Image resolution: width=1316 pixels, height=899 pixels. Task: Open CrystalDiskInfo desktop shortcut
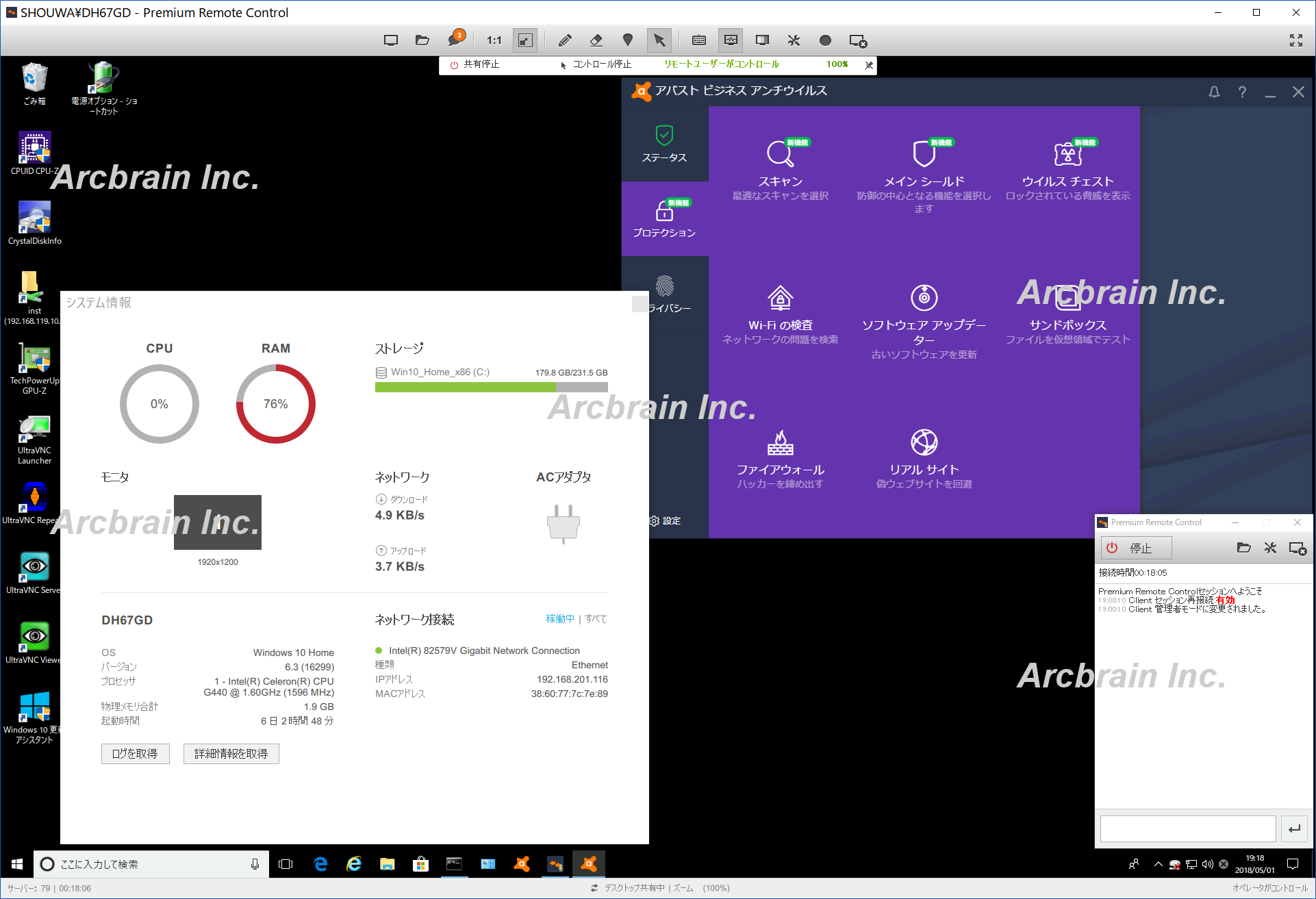[34, 223]
